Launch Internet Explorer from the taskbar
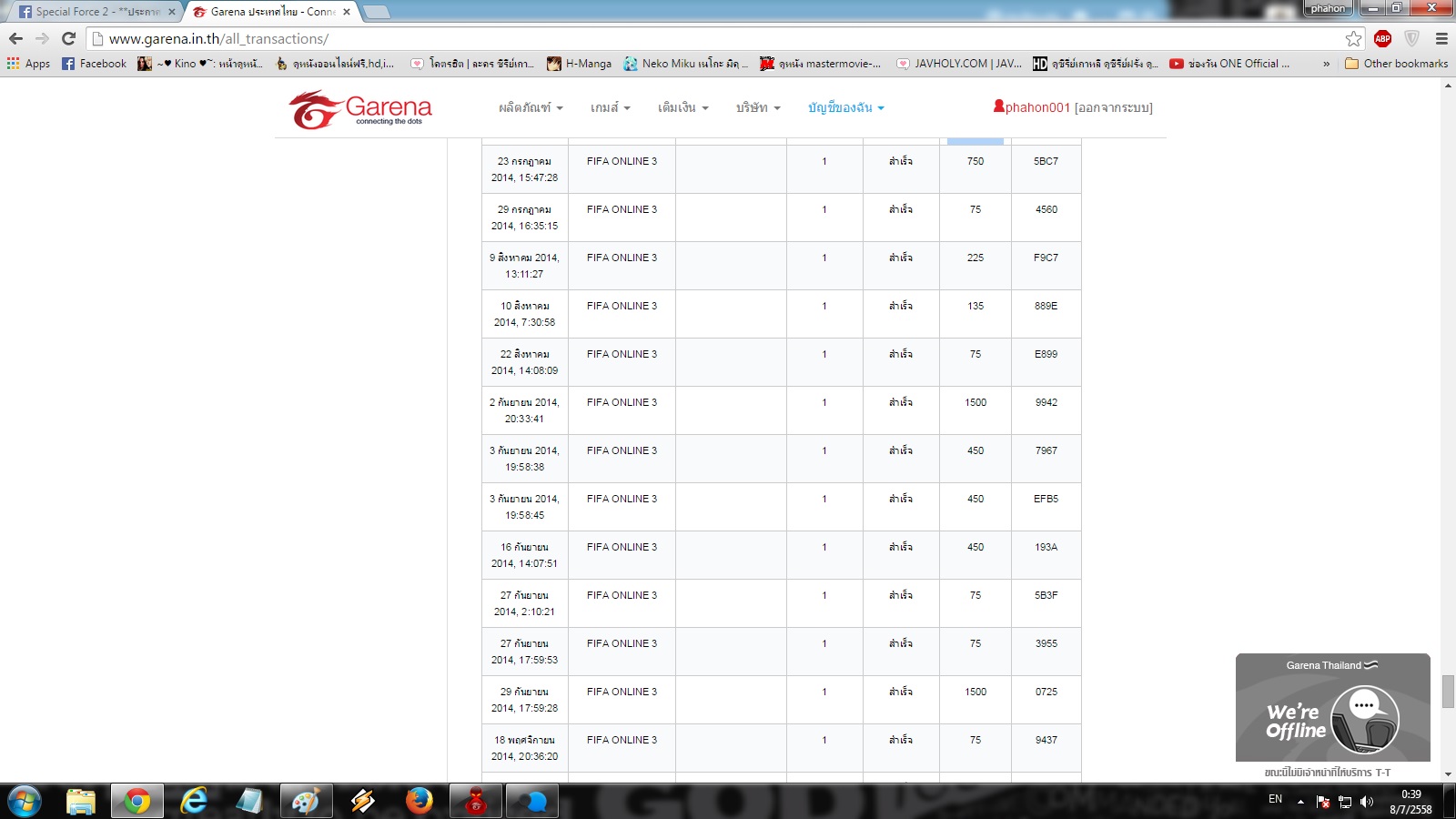The image size is (1456, 819). (x=194, y=802)
